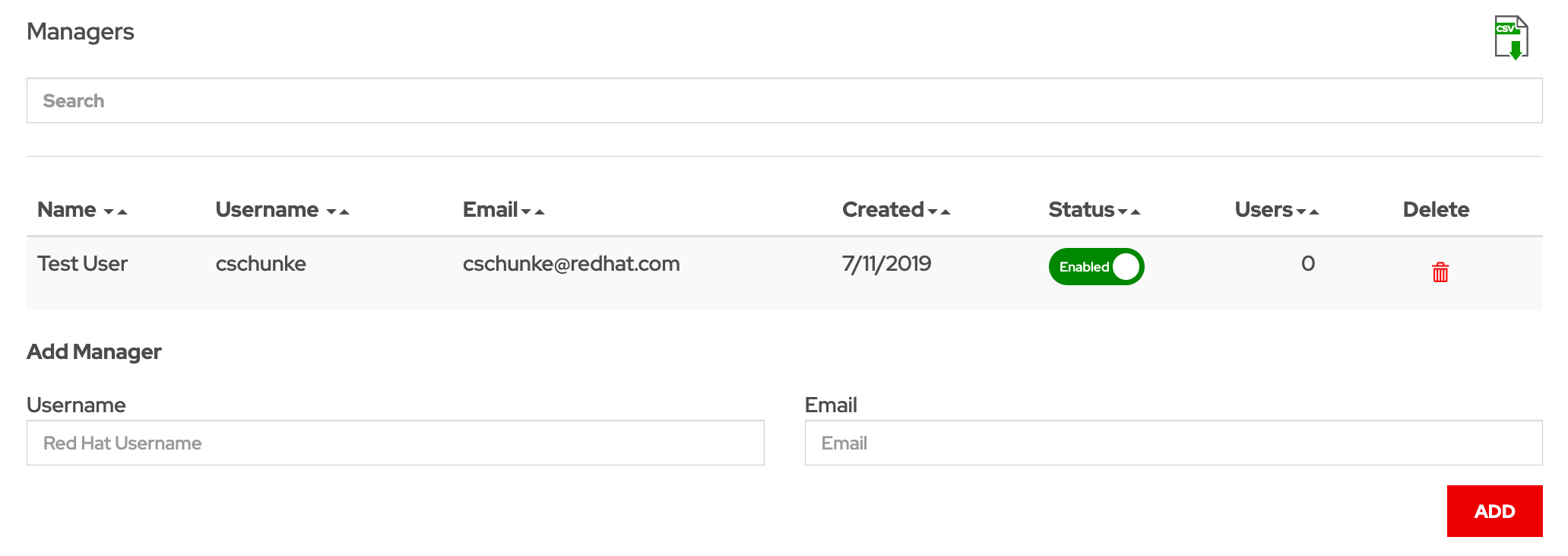Delete manager cschunke with the trash icon
1568x556 pixels.
tap(1440, 272)
